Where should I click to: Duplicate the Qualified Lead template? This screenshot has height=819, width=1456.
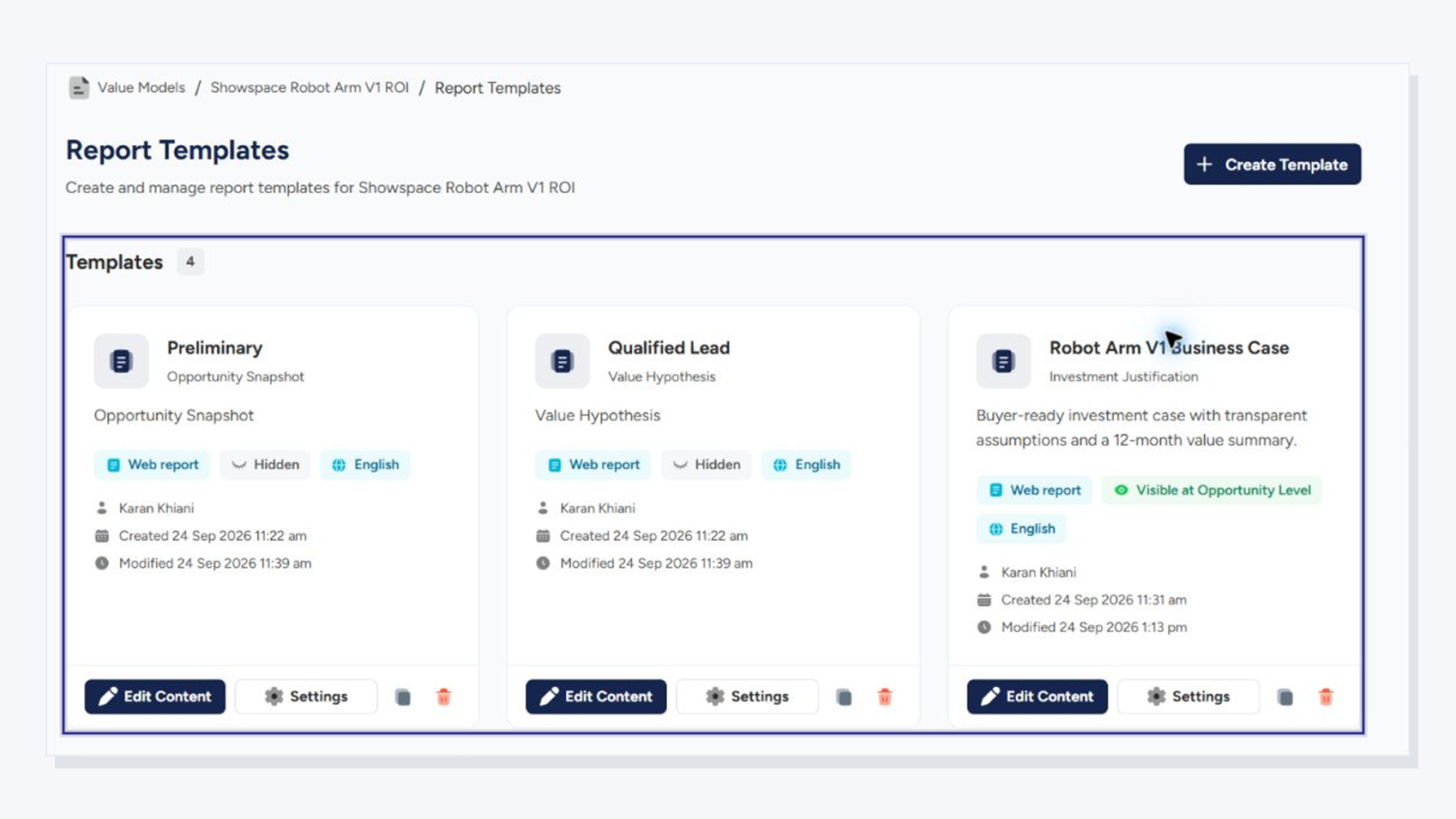[844, 697]
